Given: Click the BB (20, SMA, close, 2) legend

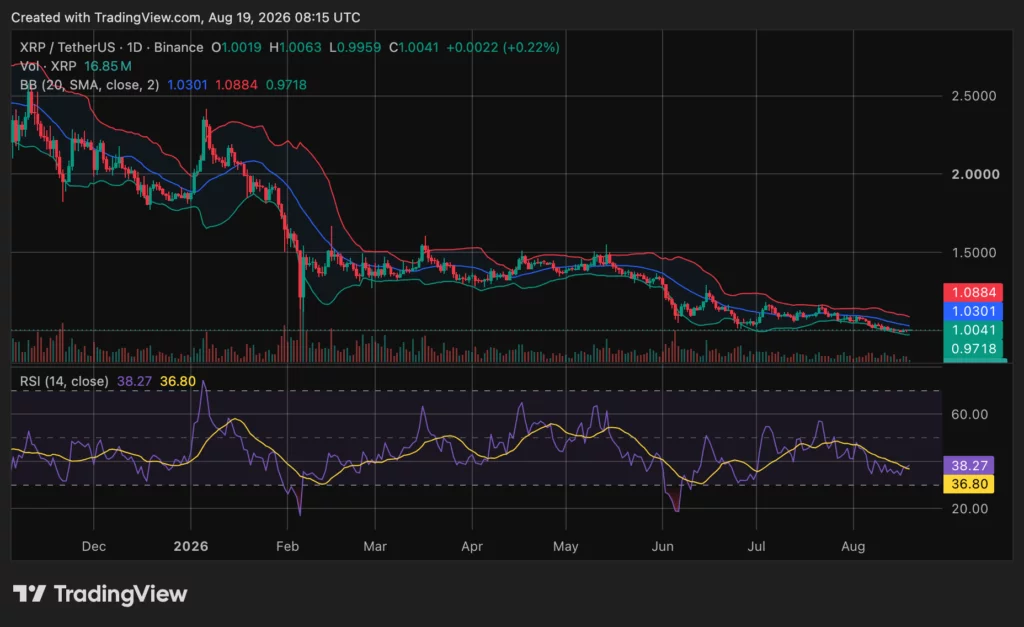Looking at the screenshot, I should coord(89,85).
